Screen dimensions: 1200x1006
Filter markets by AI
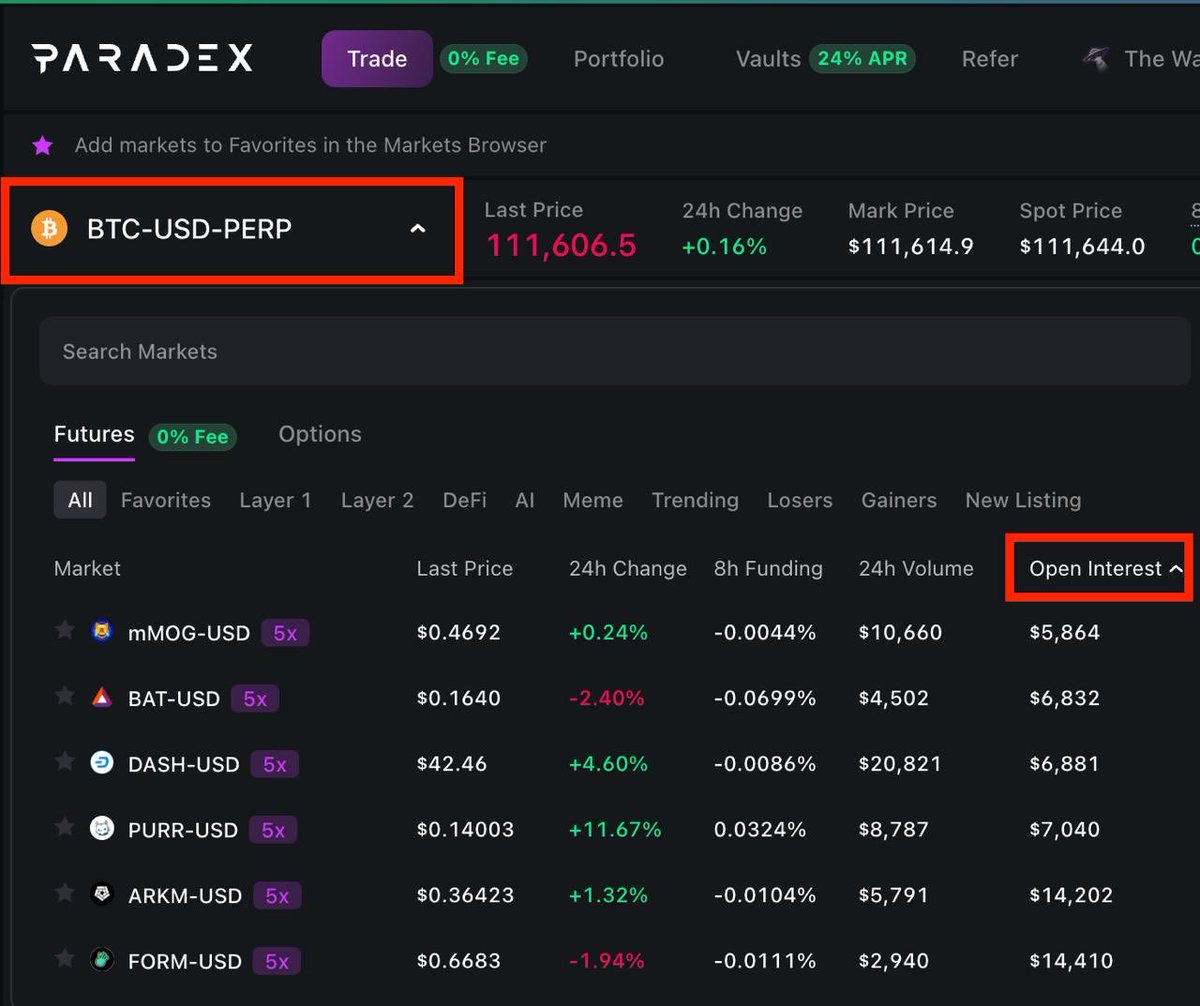(525, 500)
